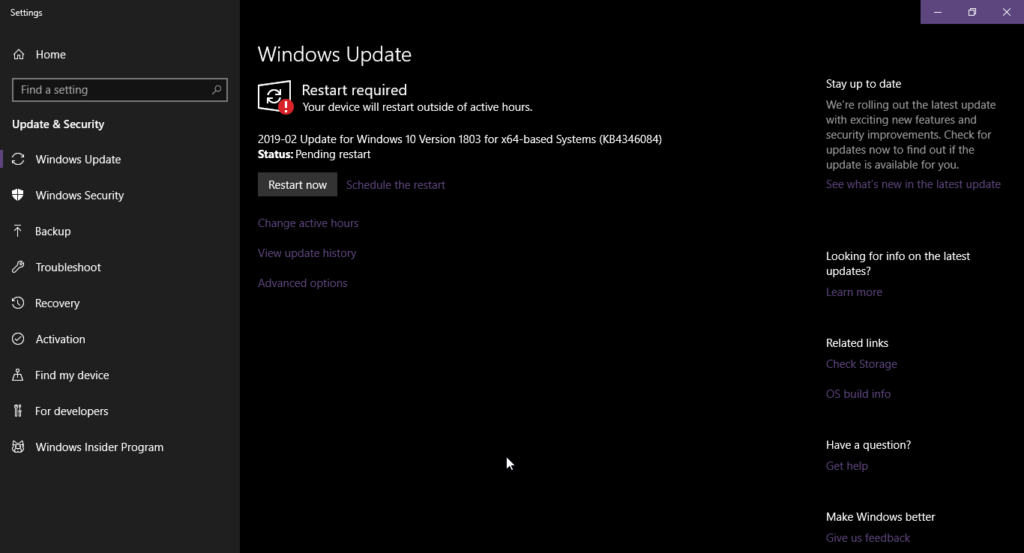Click the Restart now button
The image size is (1024, 553).
(297, 185)
